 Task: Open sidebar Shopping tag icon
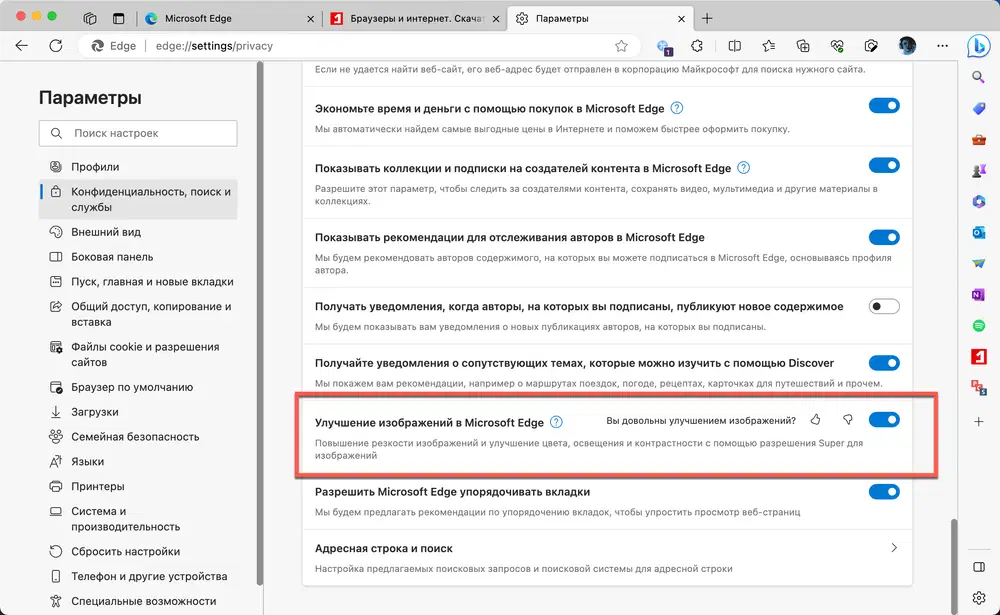[x=978, y=108]
